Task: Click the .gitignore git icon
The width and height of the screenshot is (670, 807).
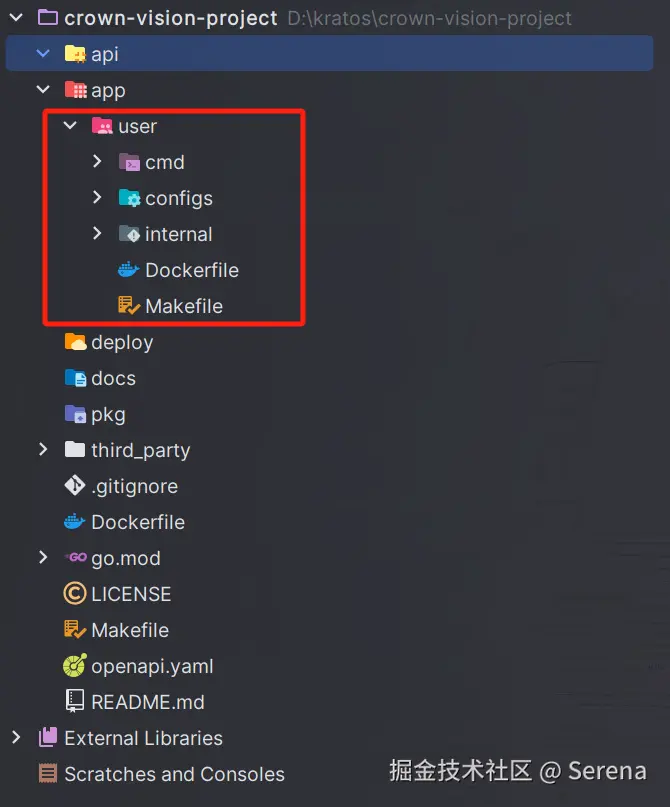Action: click(x=75, y=485)
